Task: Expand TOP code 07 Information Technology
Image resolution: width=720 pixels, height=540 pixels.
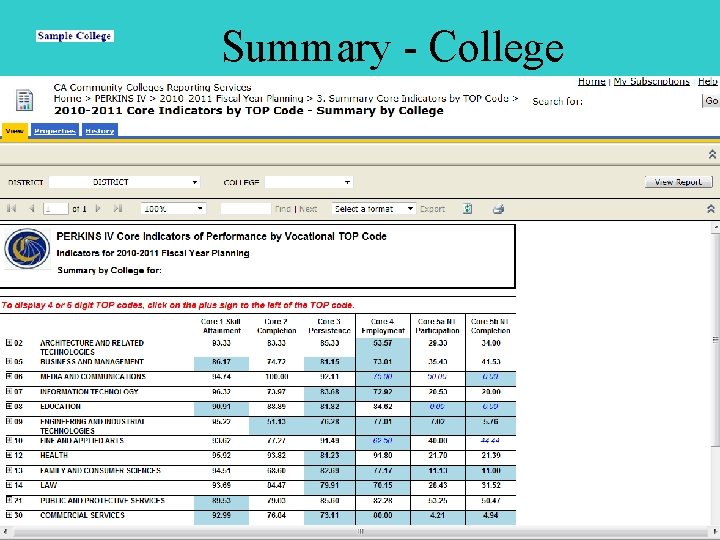Action: (9, 391)
